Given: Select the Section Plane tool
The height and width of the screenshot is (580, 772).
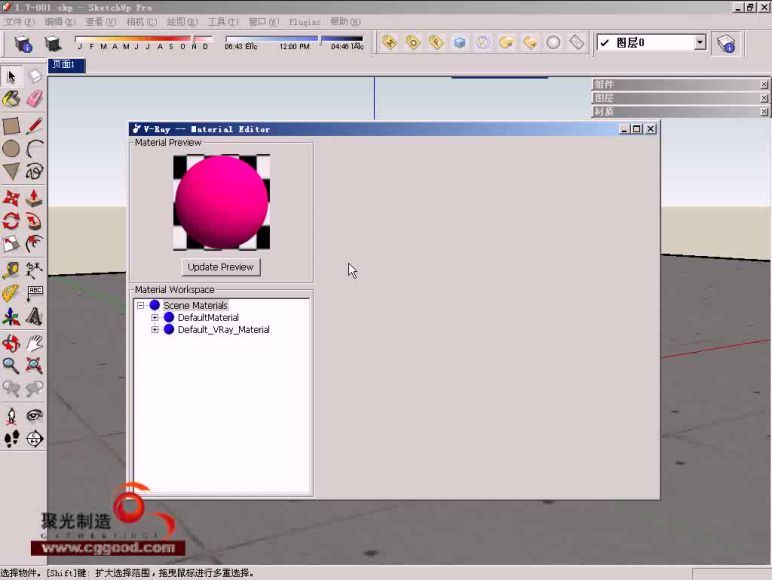Looking at the screenshot, I should point(34,438).
